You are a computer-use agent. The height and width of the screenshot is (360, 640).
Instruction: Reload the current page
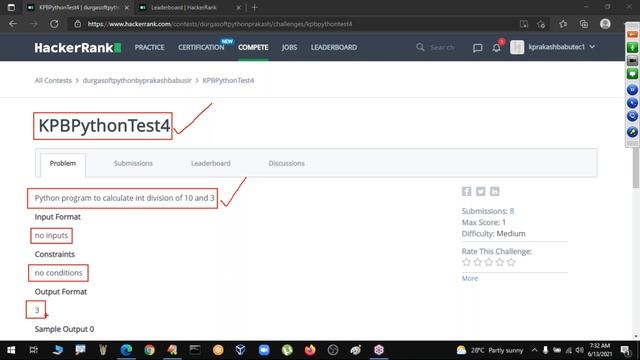click(54, 24)
